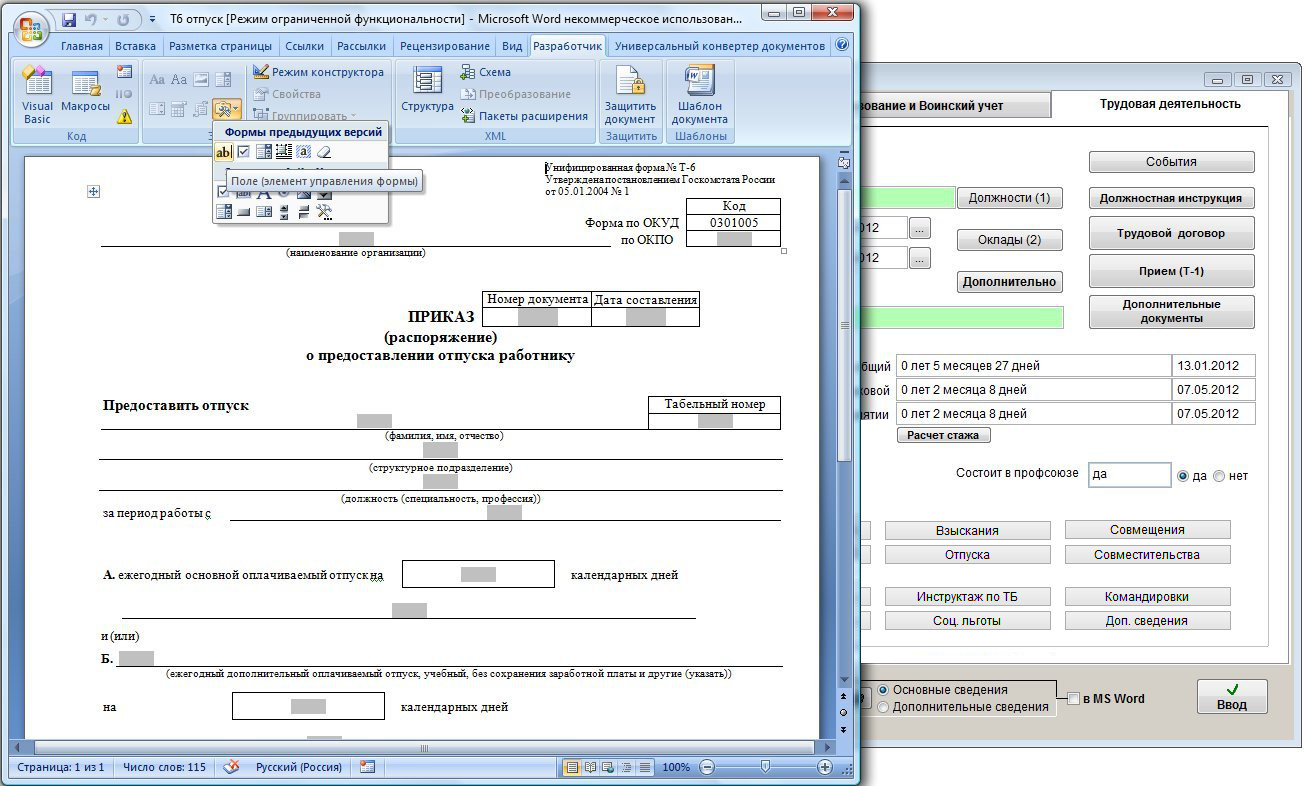1305x786 pixels.
Task: Adjust the zoom slider in status bar
Action: click(x=765, y=767)
